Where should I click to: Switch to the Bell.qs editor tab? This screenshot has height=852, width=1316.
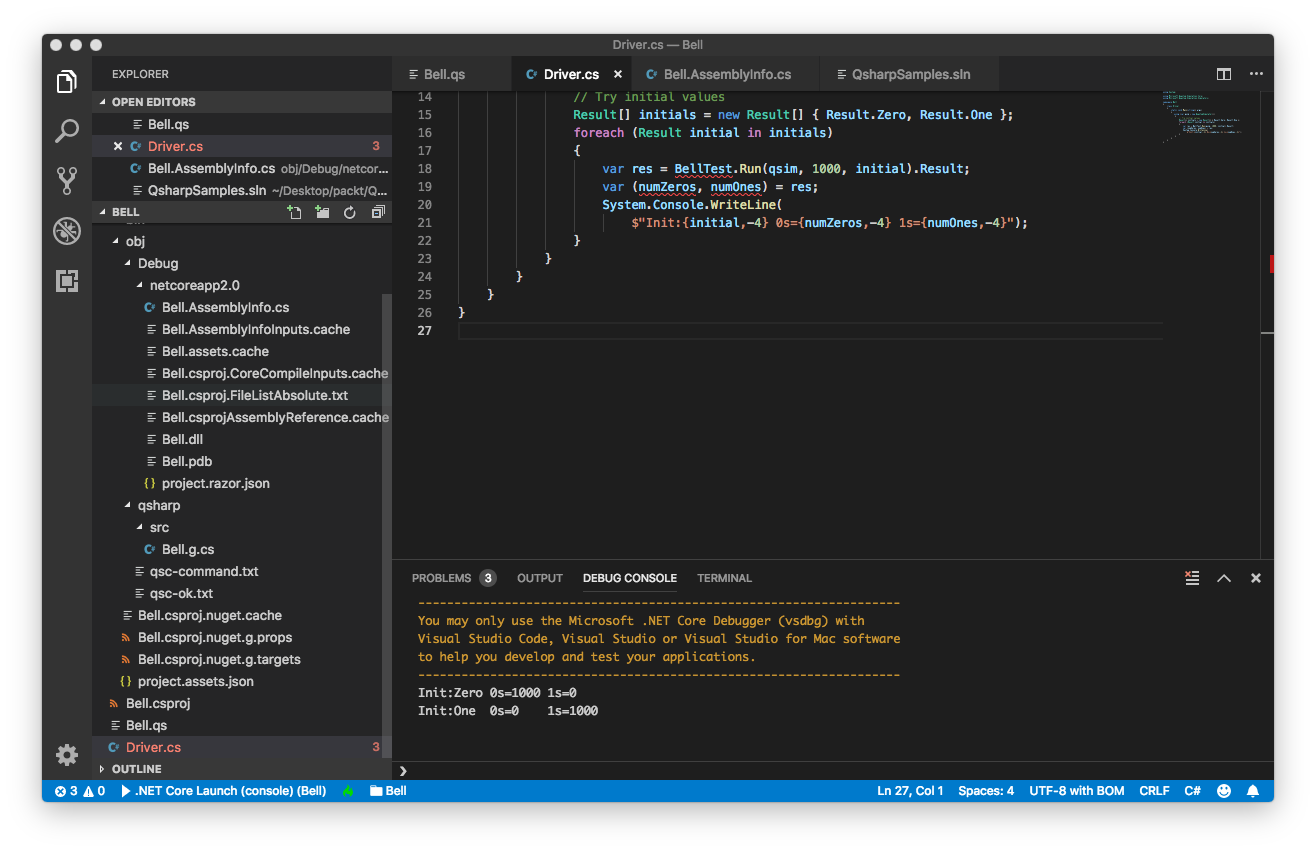[444, 74]
